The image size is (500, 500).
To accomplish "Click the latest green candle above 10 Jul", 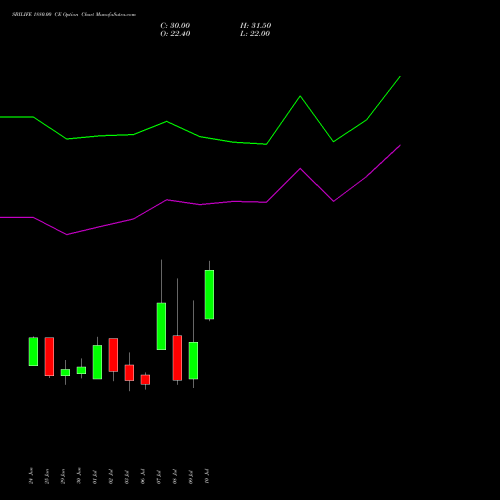I will pyautogui.click(x=209, y=294).
